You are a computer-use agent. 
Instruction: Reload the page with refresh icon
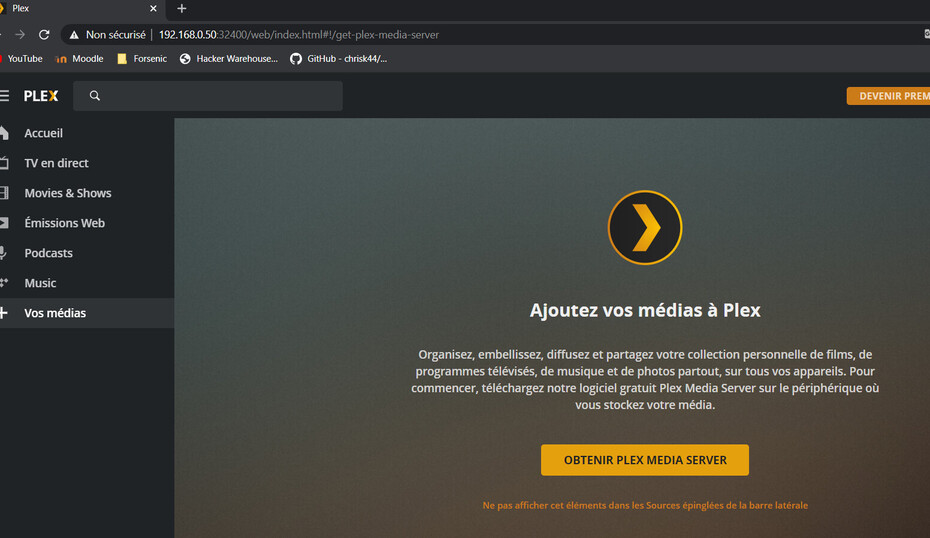coord(44,35)
